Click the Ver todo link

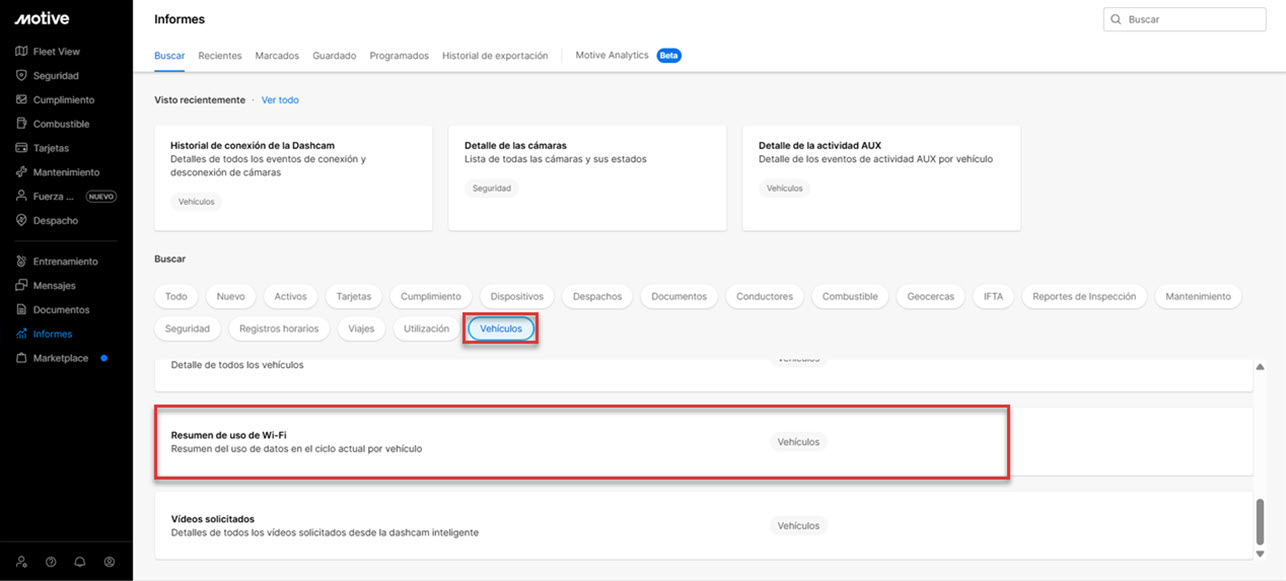coord(279,100)
